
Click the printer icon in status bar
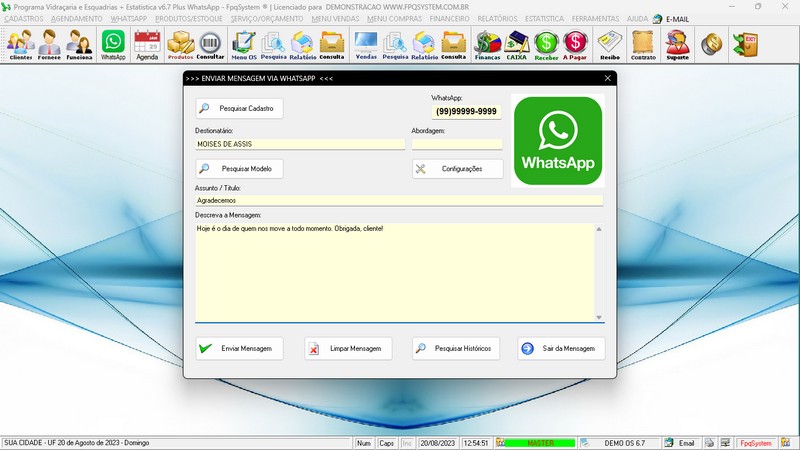[x=710, y=443]
